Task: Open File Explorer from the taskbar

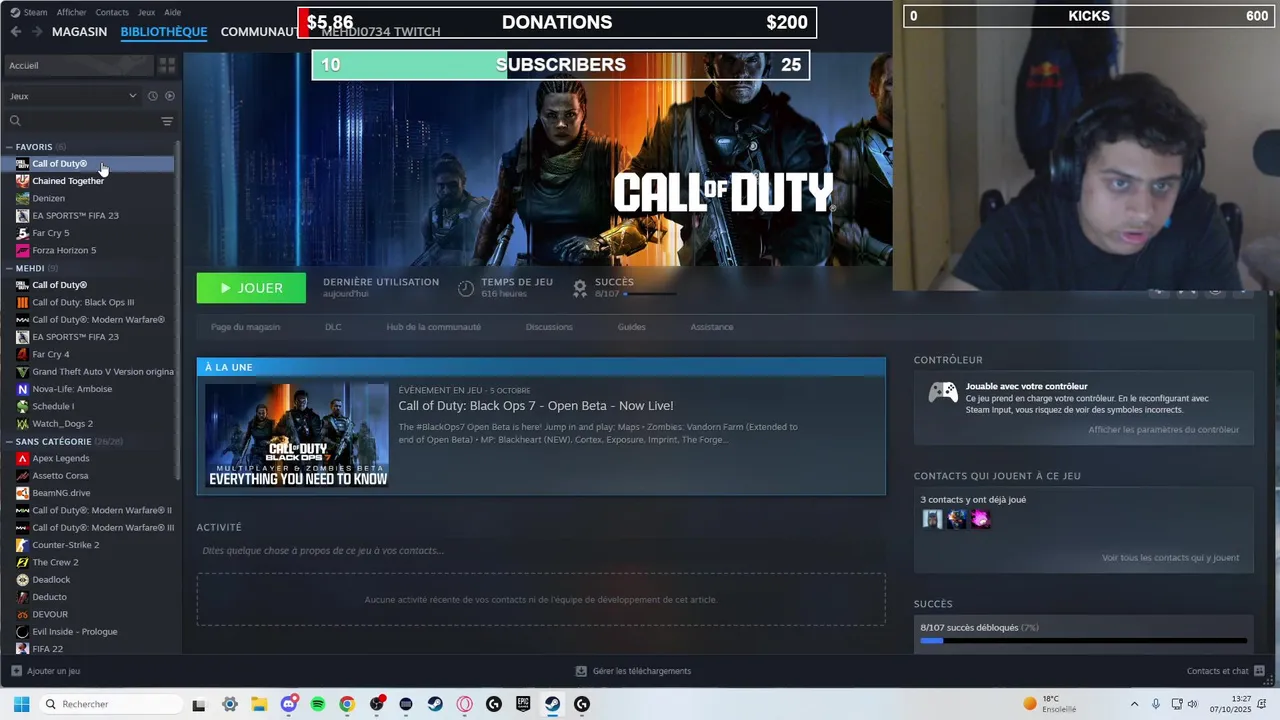Action: pyautogui.click(x=259, y=704)
